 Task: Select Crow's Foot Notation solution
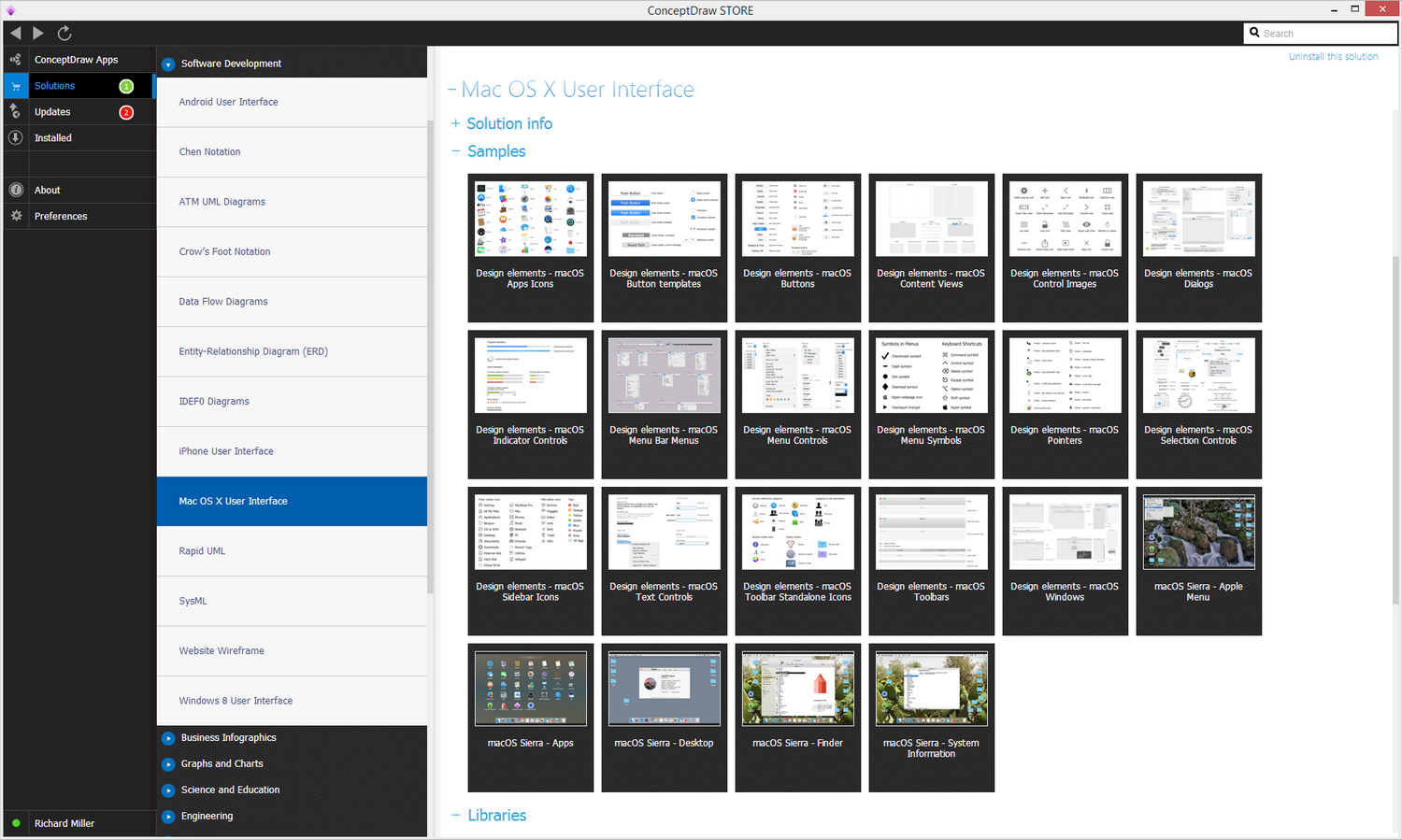point(292,252)
